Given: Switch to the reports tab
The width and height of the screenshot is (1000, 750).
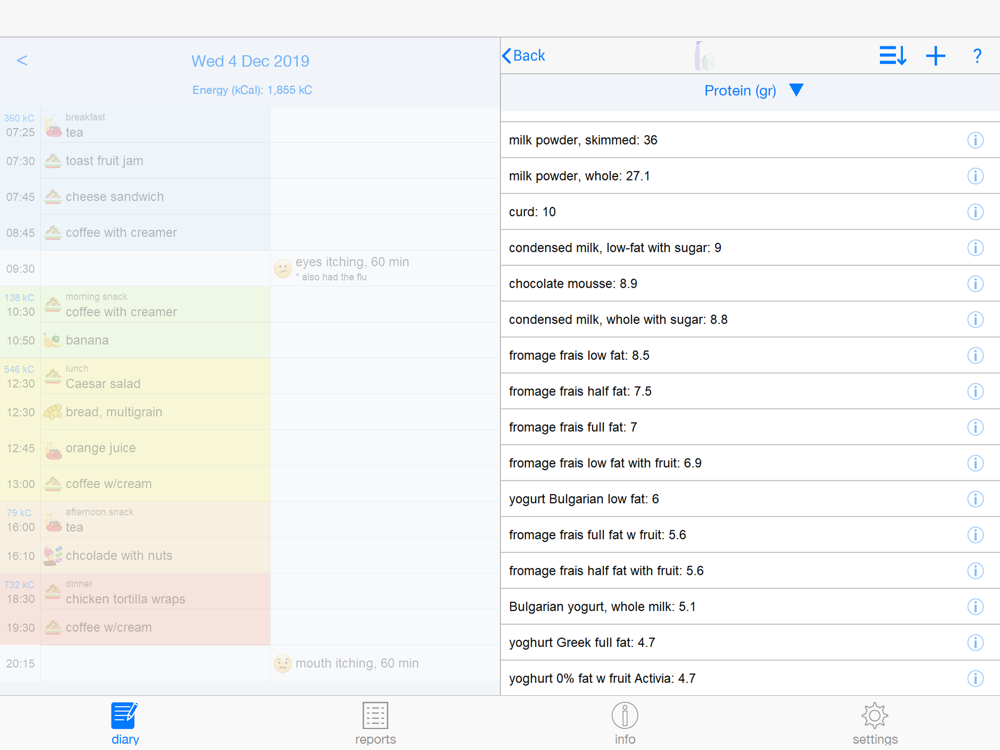Looking at the screenshot, I should click(x=375, y=723).
